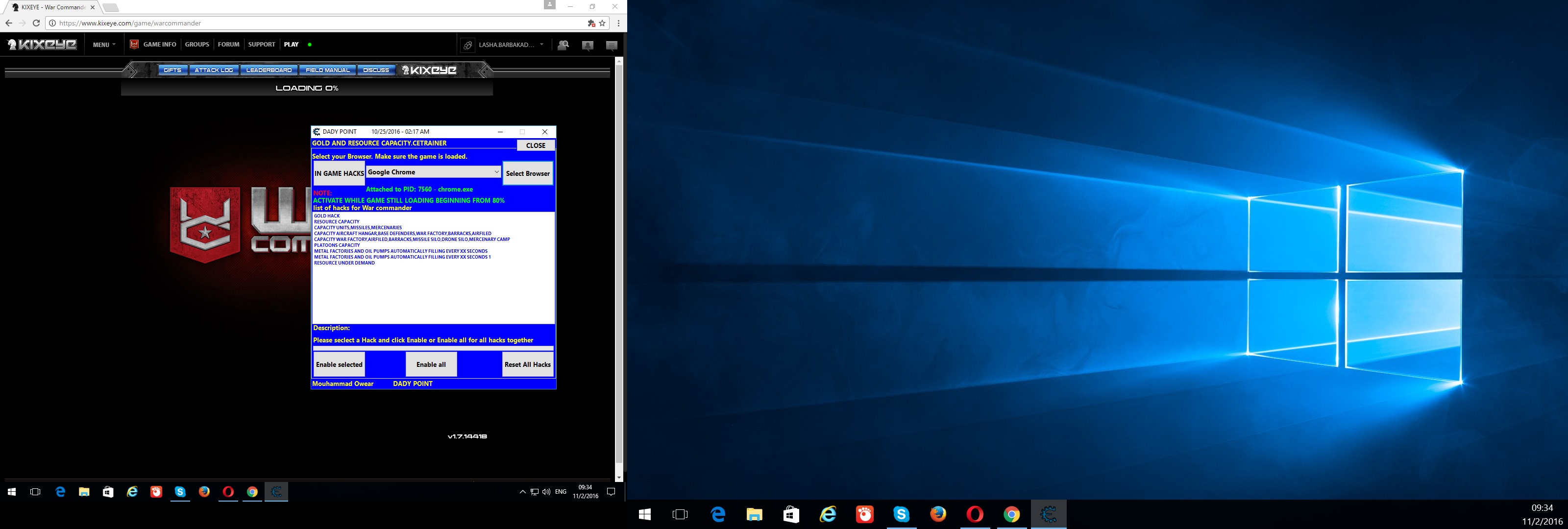Screen dimensions: 1568x529
Task: Open the Kixeye MENU dropdown
Action: [x=104, y=45]
